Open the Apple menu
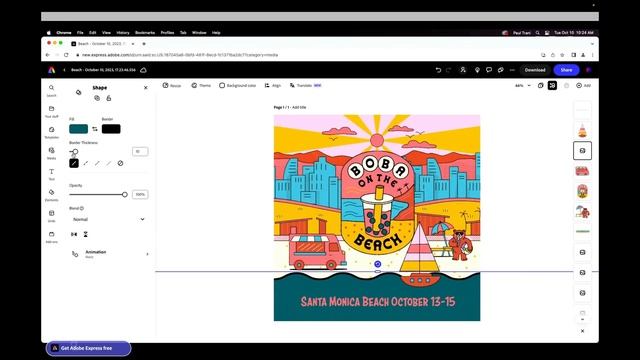This screenshot has height=360, width=640. coord(49,33)
